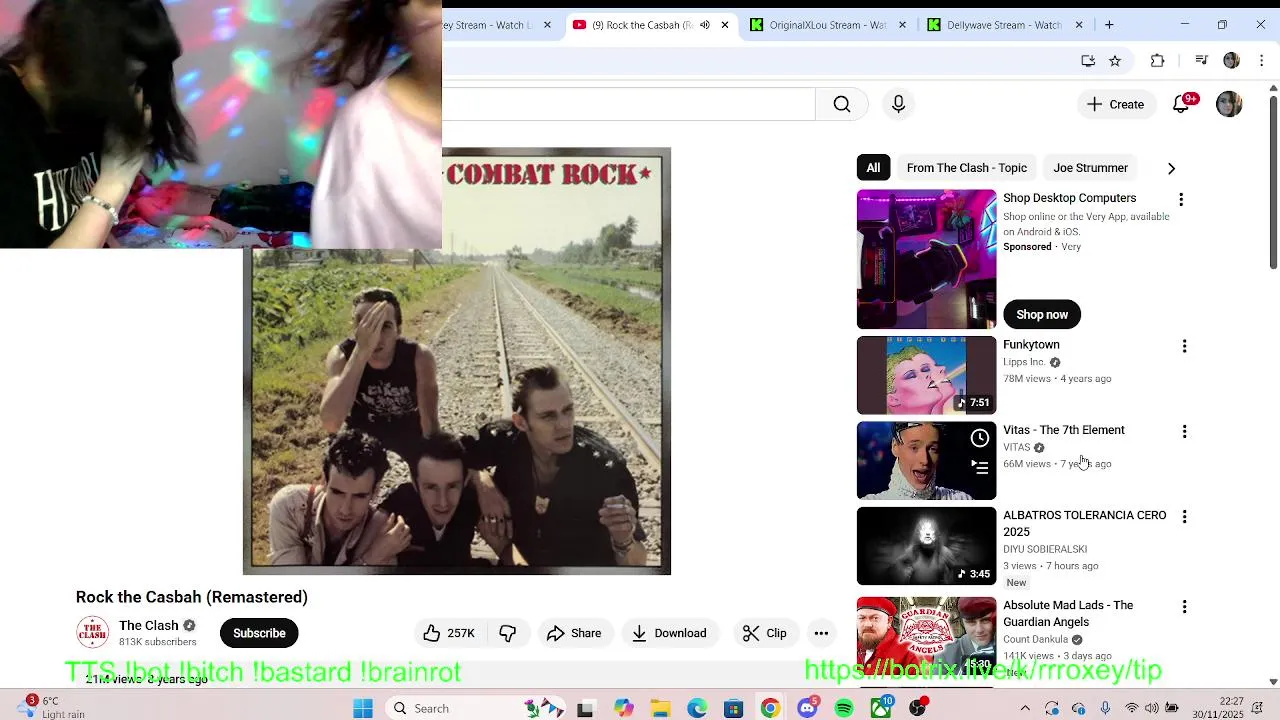Open File Explorer from the taskbar
Image resolution: width=1280 pixels, height=720 pixels.
tap(660, 708)
